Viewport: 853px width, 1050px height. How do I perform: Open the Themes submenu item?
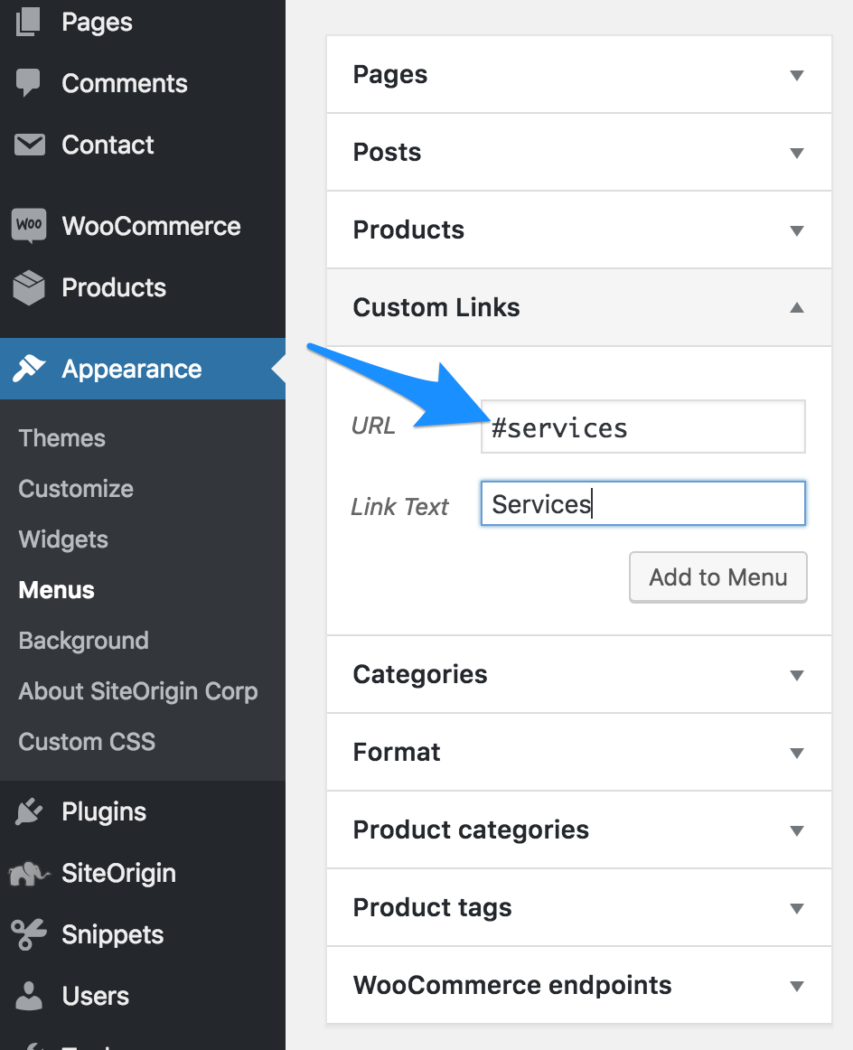61,438
